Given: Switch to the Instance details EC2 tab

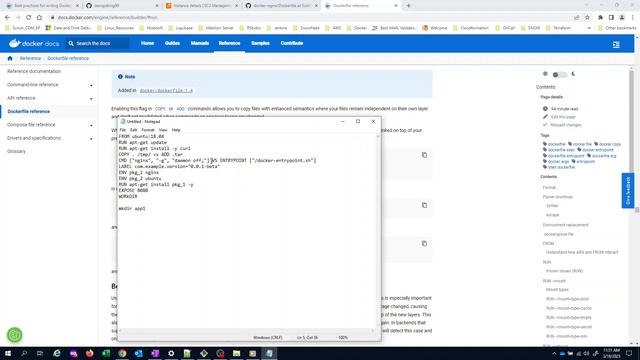Looking at the screenshot, I should pyautogui.click(x=202, y=6).
